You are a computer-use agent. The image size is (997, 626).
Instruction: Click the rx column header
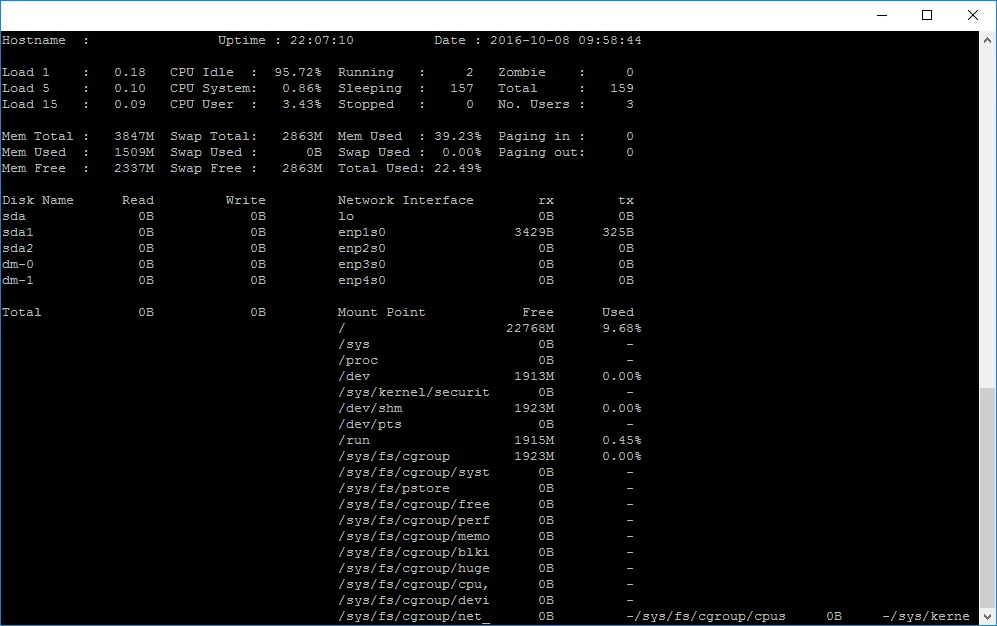(x=546, y=200)
